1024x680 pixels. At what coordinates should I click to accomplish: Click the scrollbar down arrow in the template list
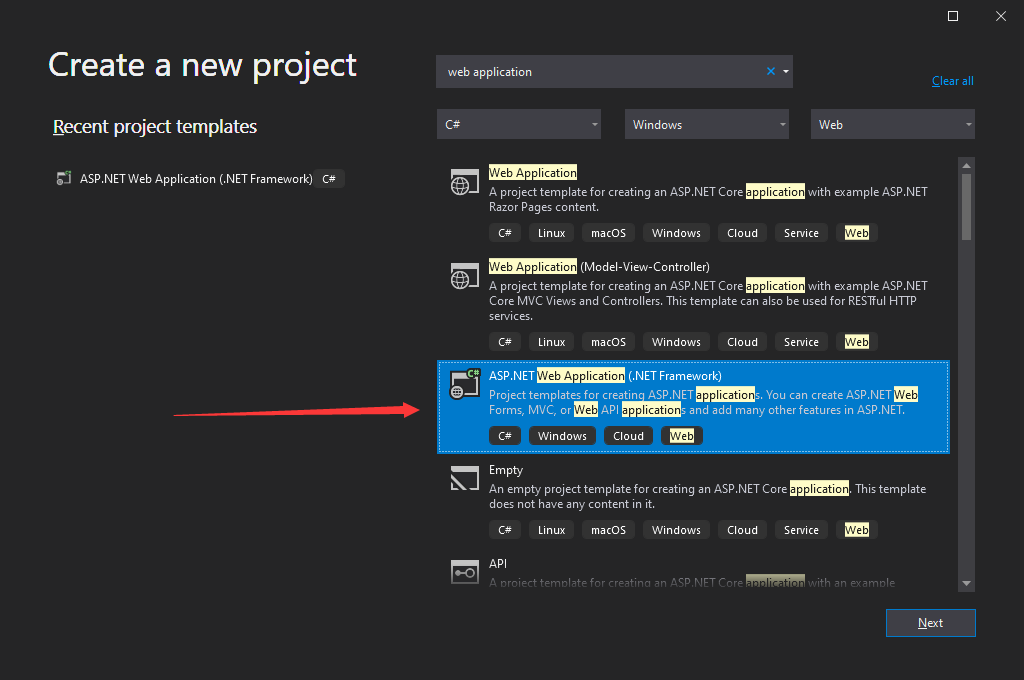(x=966, y=582)
